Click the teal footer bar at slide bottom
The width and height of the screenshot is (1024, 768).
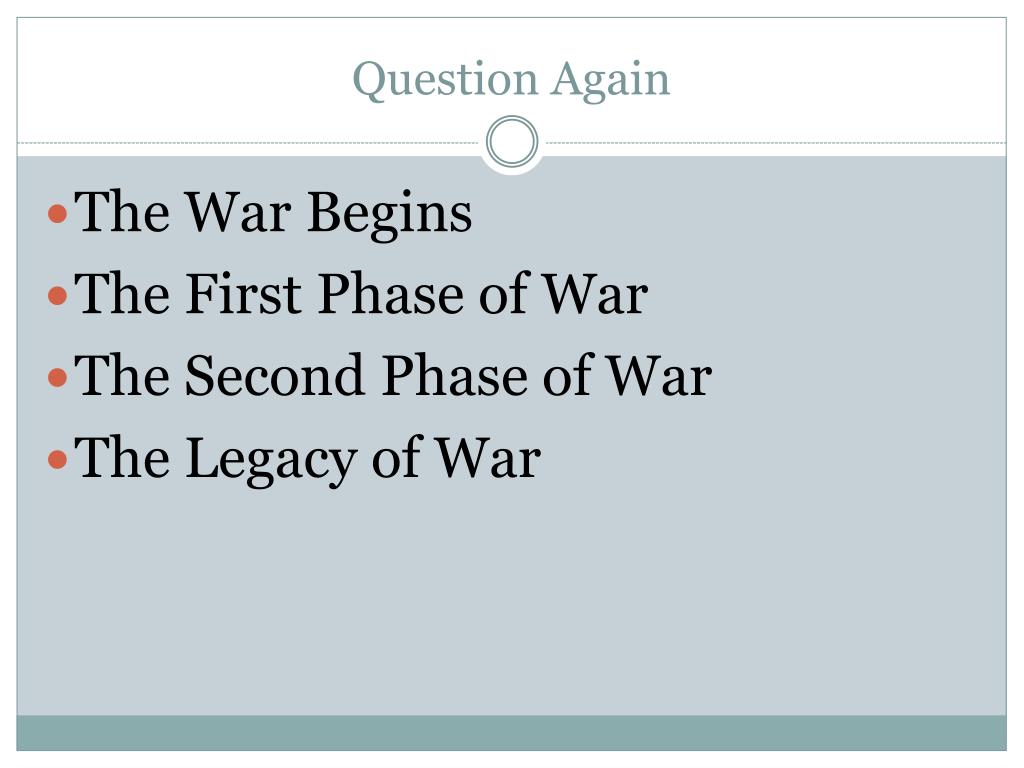pyautogui.click(x=511, y=733)
